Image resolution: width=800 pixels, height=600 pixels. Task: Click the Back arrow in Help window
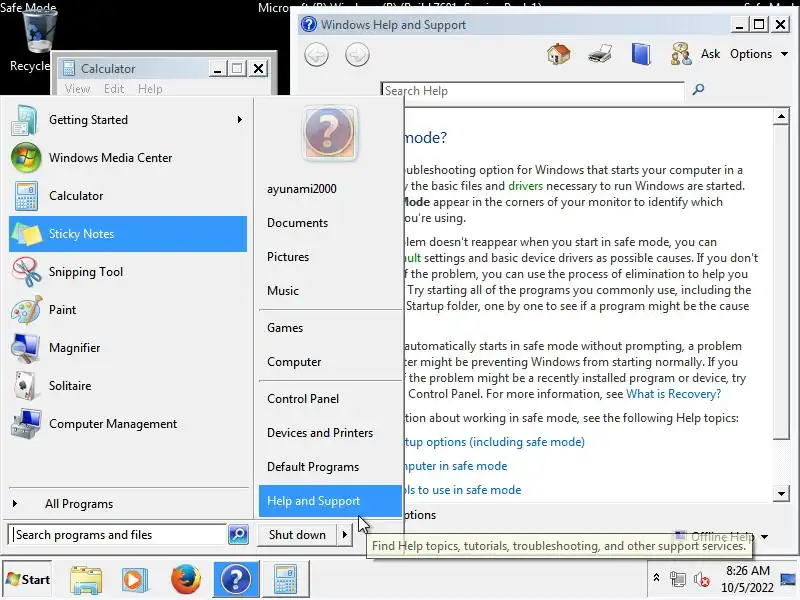[316, 55]
